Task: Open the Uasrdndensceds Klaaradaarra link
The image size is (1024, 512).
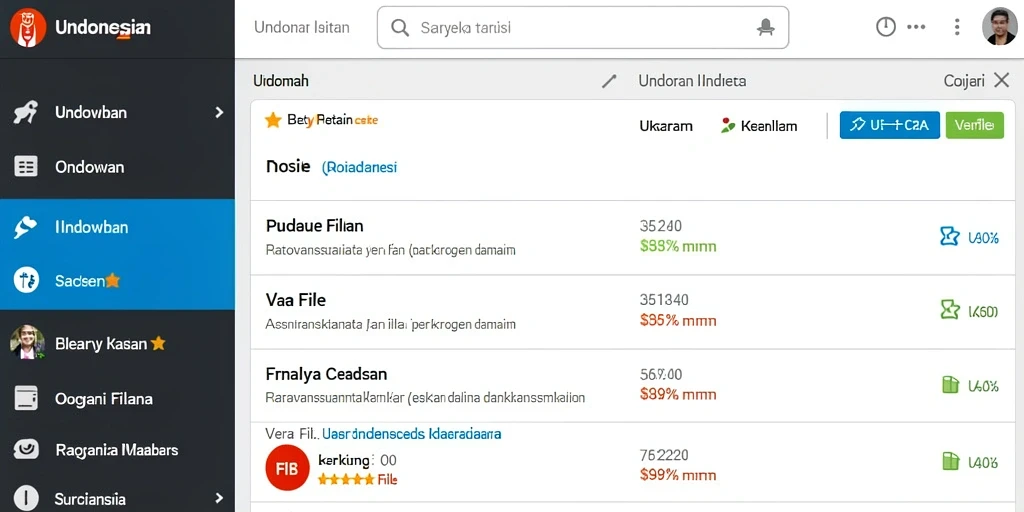Action: pos(412,433)
